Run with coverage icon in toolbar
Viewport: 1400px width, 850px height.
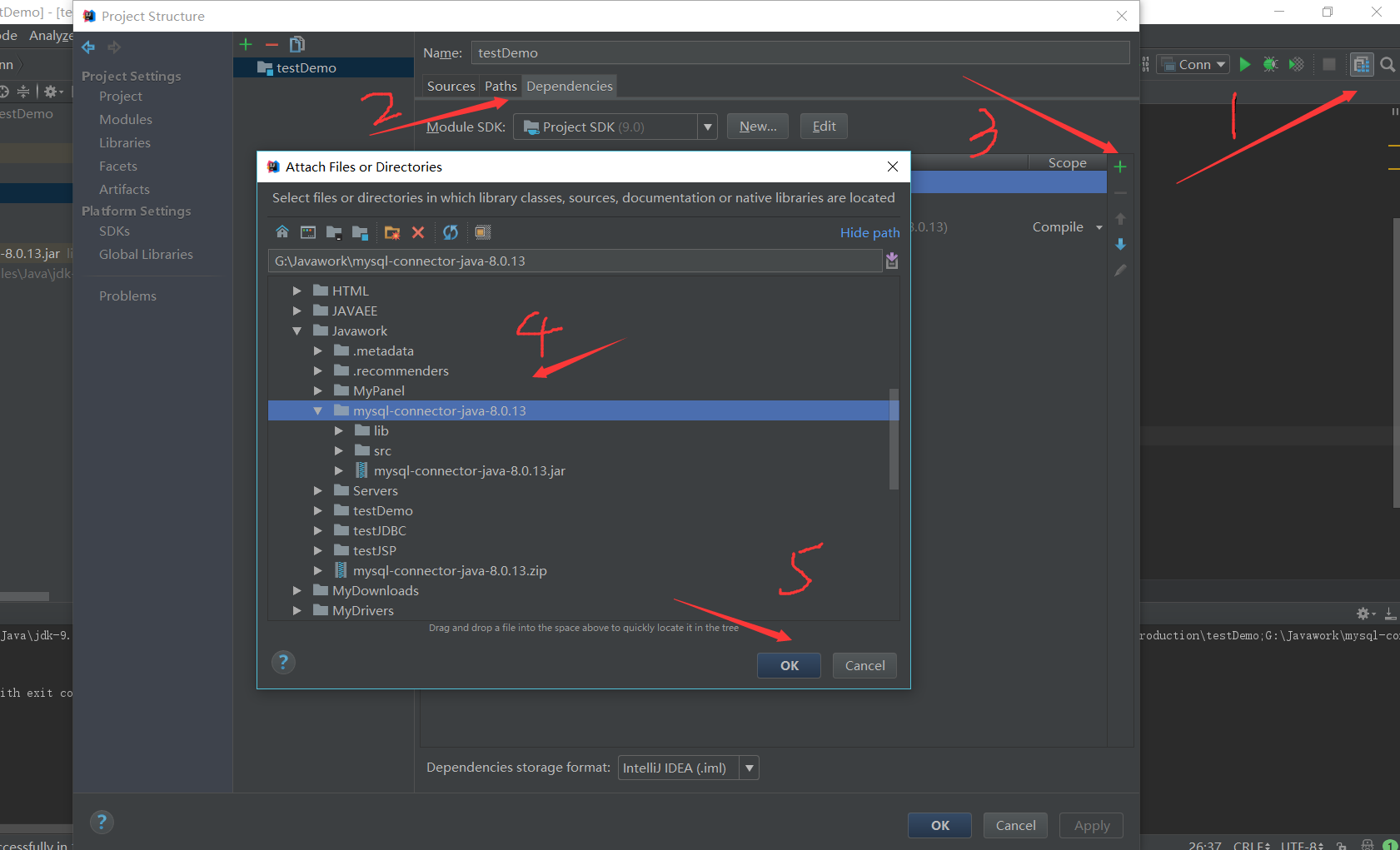click(x=1296, y=64)
